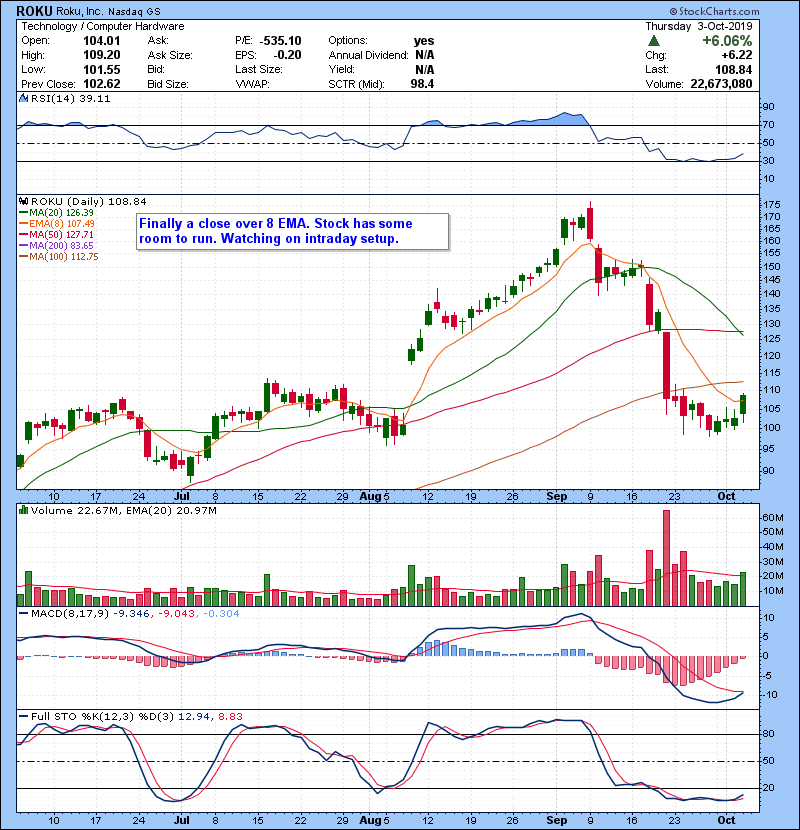Click the green up-arrow change indicator
800x830 pixels.
653,41
